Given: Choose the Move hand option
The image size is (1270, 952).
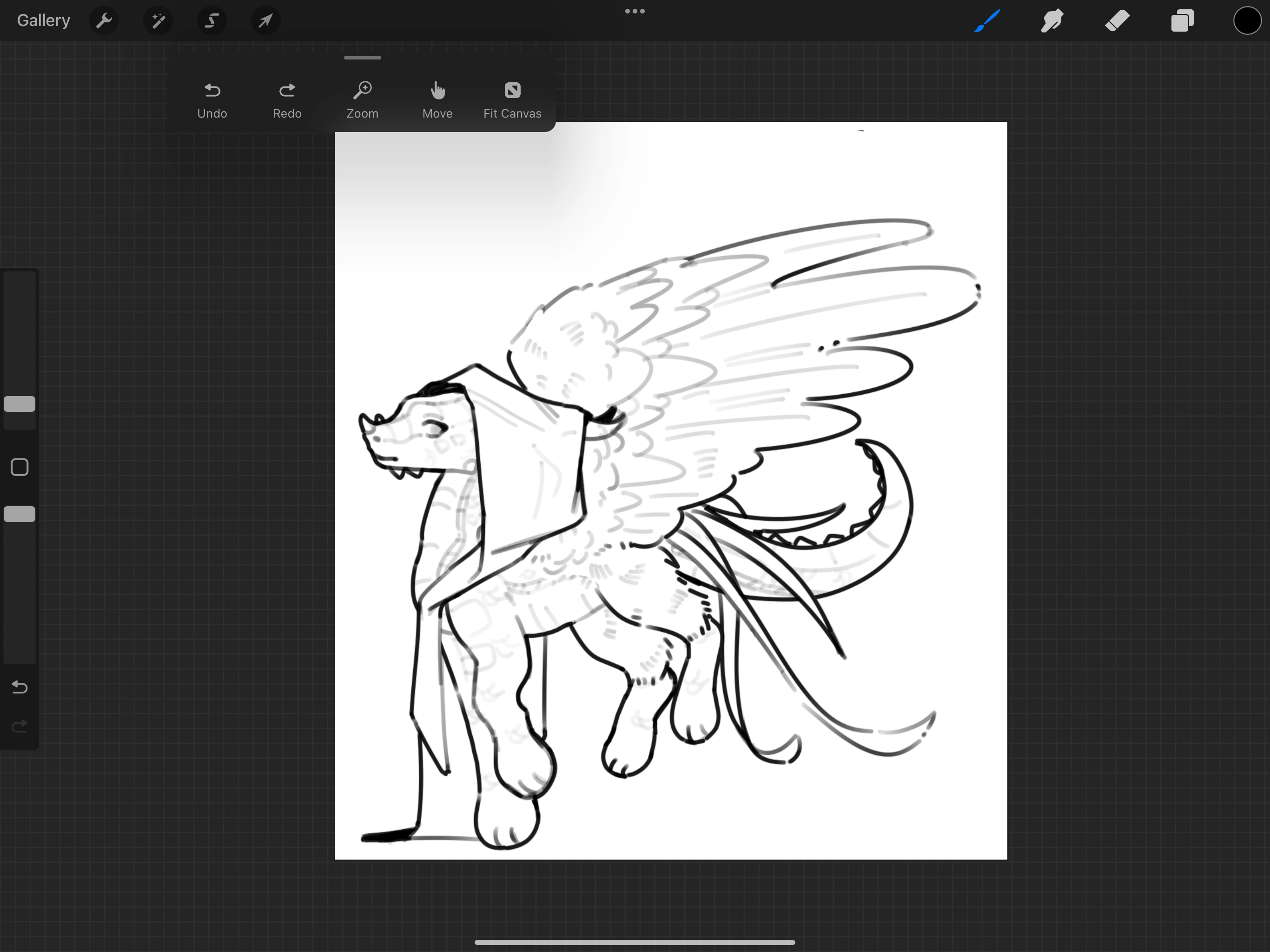Looking at the screenshot, I should point(437,100).
